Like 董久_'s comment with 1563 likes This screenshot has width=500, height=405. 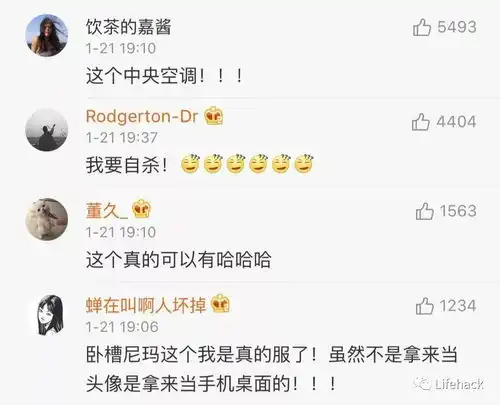425,211
